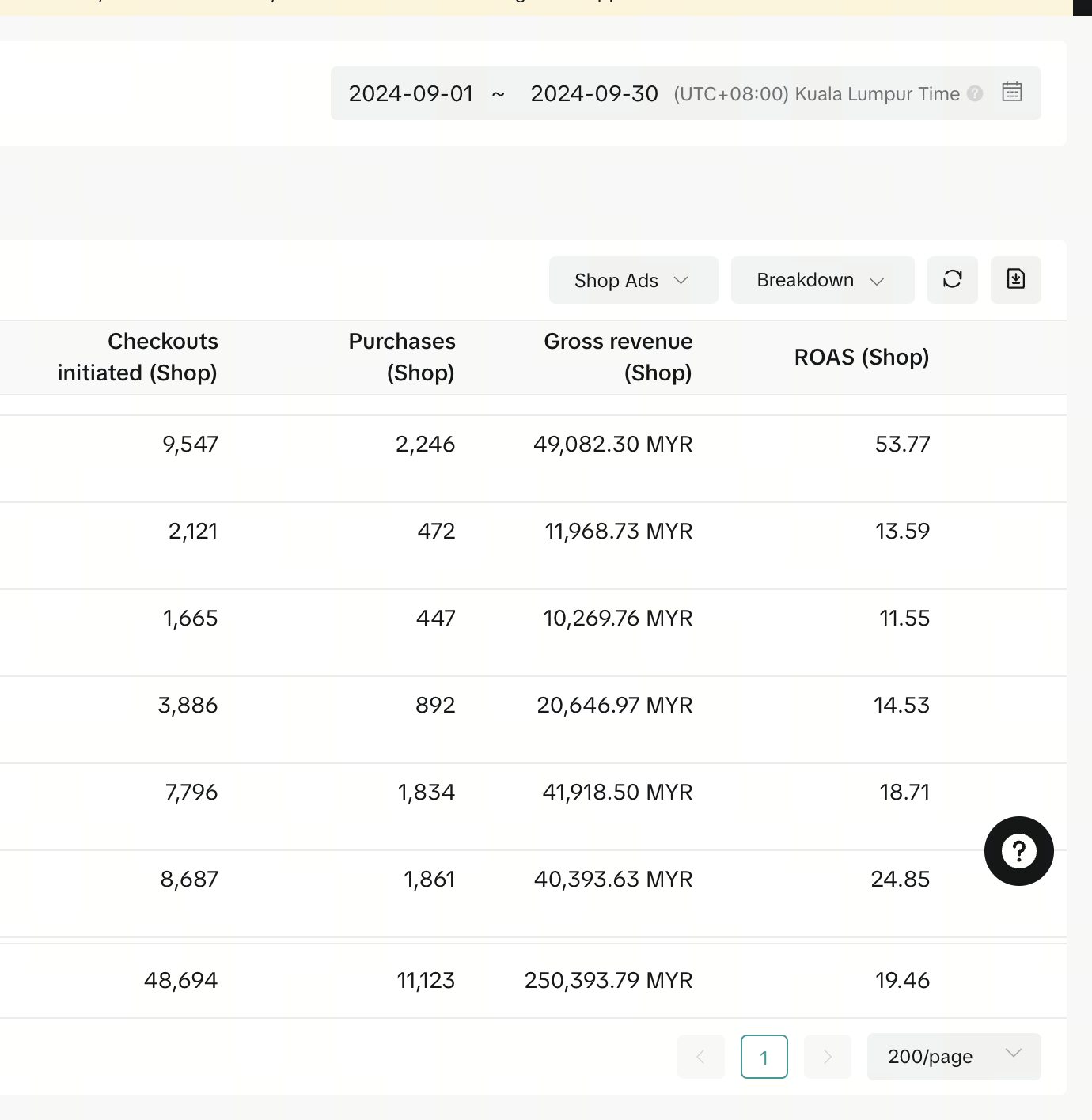Select the row with 49,082.30 MYR revenue
Image resolution: width=1092 pixels, height=1120 pixels.
tap(612, 445)
